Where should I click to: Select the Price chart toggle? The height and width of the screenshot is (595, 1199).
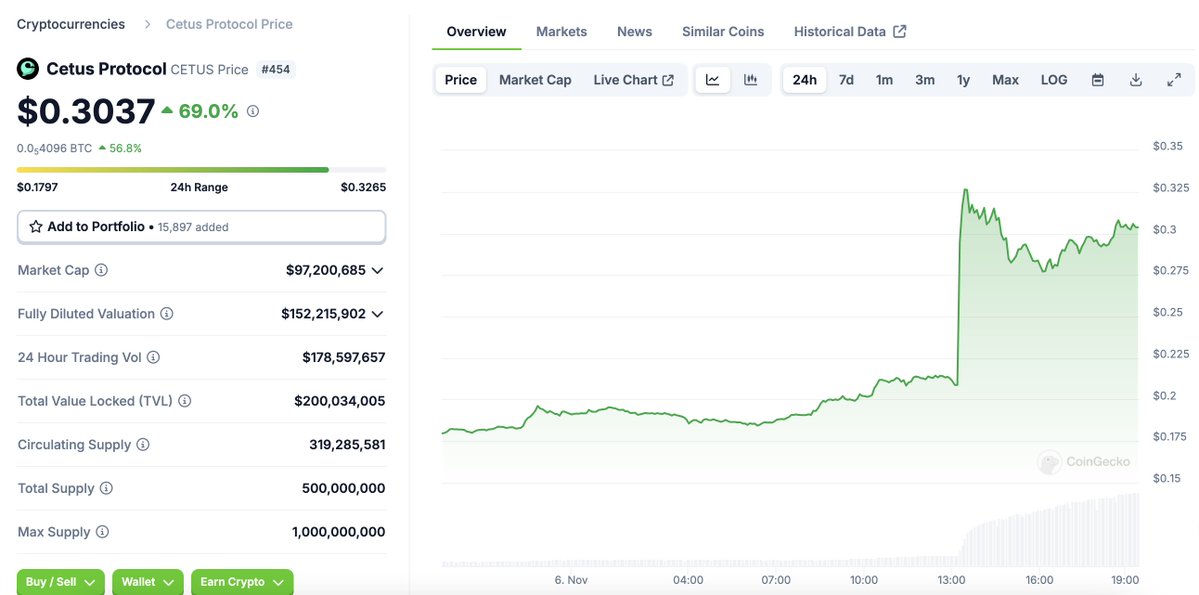(461, 80)
